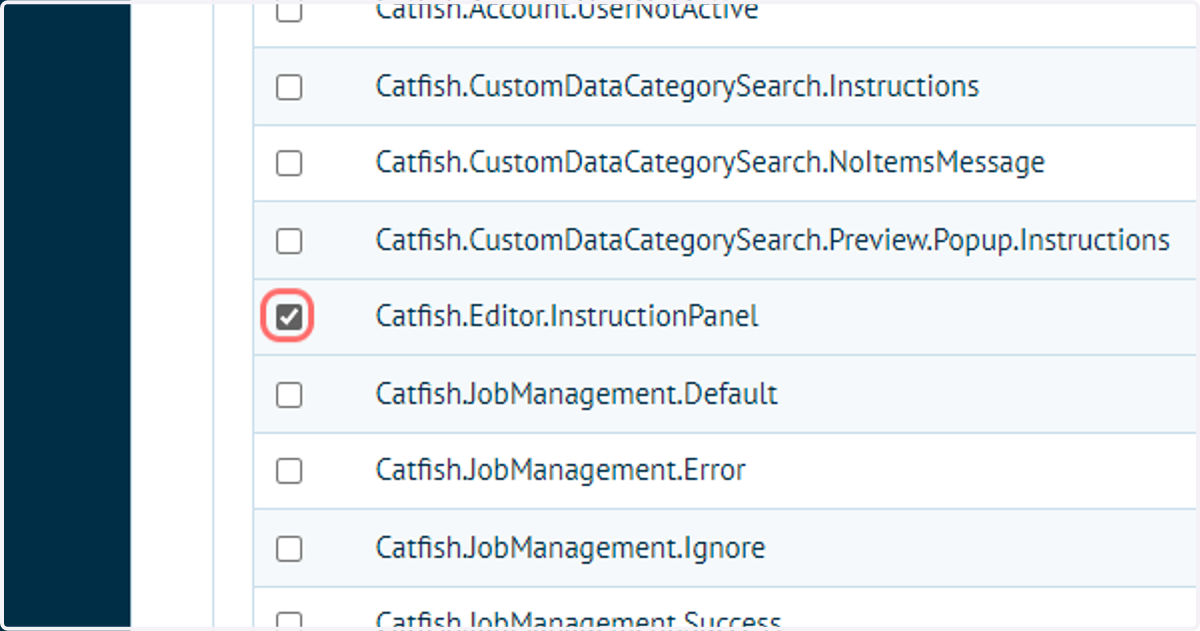Open the Catfish.Editor.InstructionPanel entry
The width and height of the screenshot is (1200, 631).
click(567, 317)
